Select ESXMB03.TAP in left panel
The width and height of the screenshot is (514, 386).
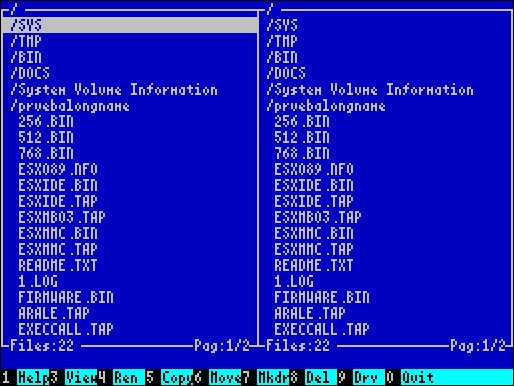click(62, 217)
